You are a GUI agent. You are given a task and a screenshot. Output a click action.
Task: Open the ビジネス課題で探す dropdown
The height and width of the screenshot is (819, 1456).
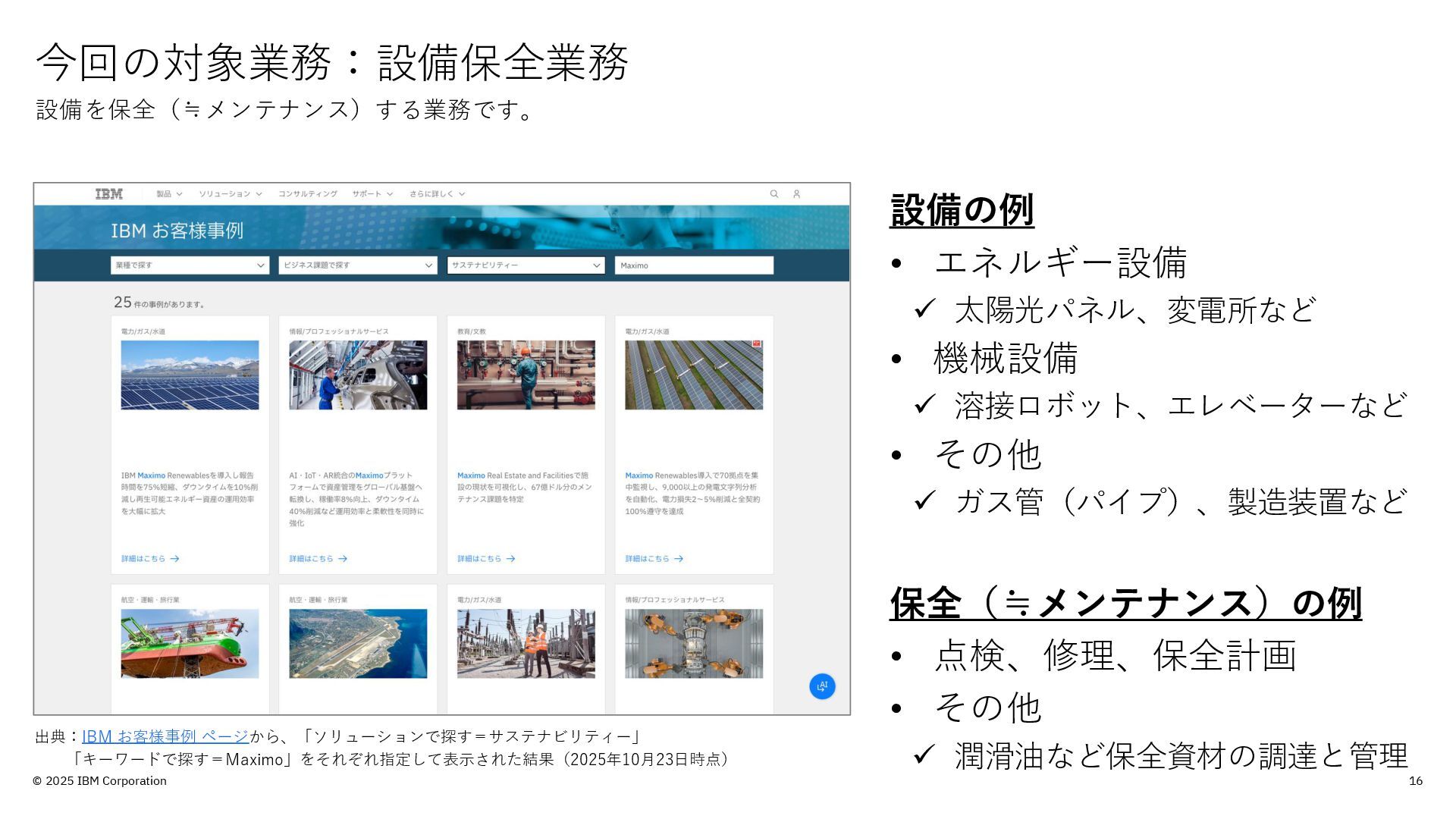(x=357, y=265)
